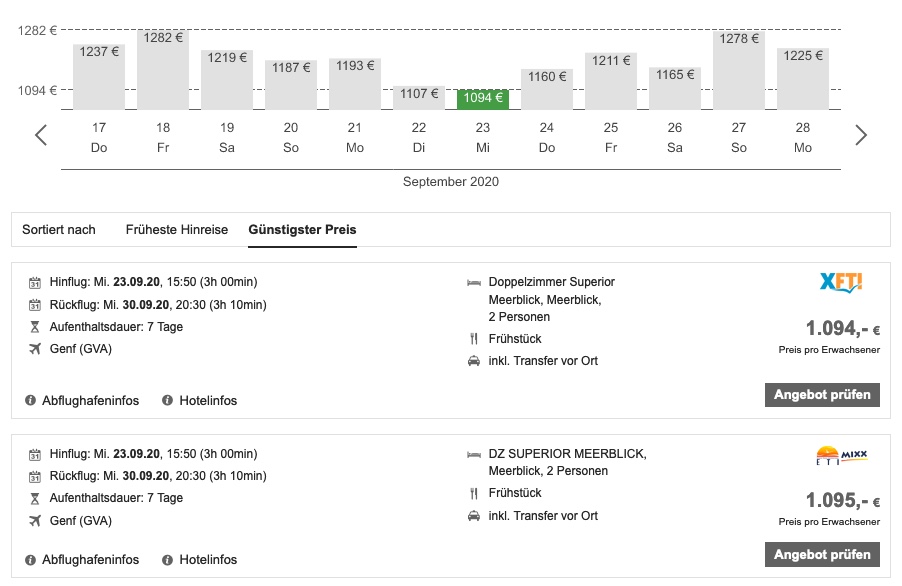Click info icon beside second Abflughafeninfos
Image resolution: width=902 pixels, height=586 pixels.
click(x=31, y=560)
